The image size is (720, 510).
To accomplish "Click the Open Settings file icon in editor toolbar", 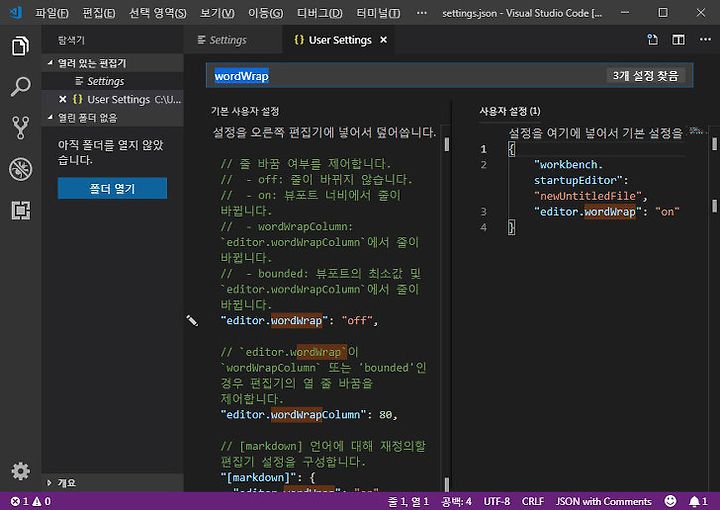I will click(652, 40).
